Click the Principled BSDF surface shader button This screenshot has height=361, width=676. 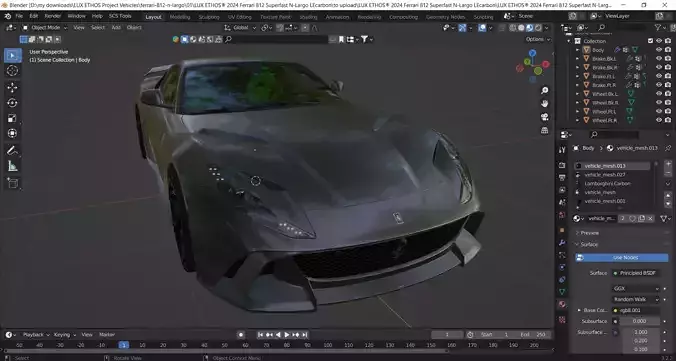coord(636,273)
